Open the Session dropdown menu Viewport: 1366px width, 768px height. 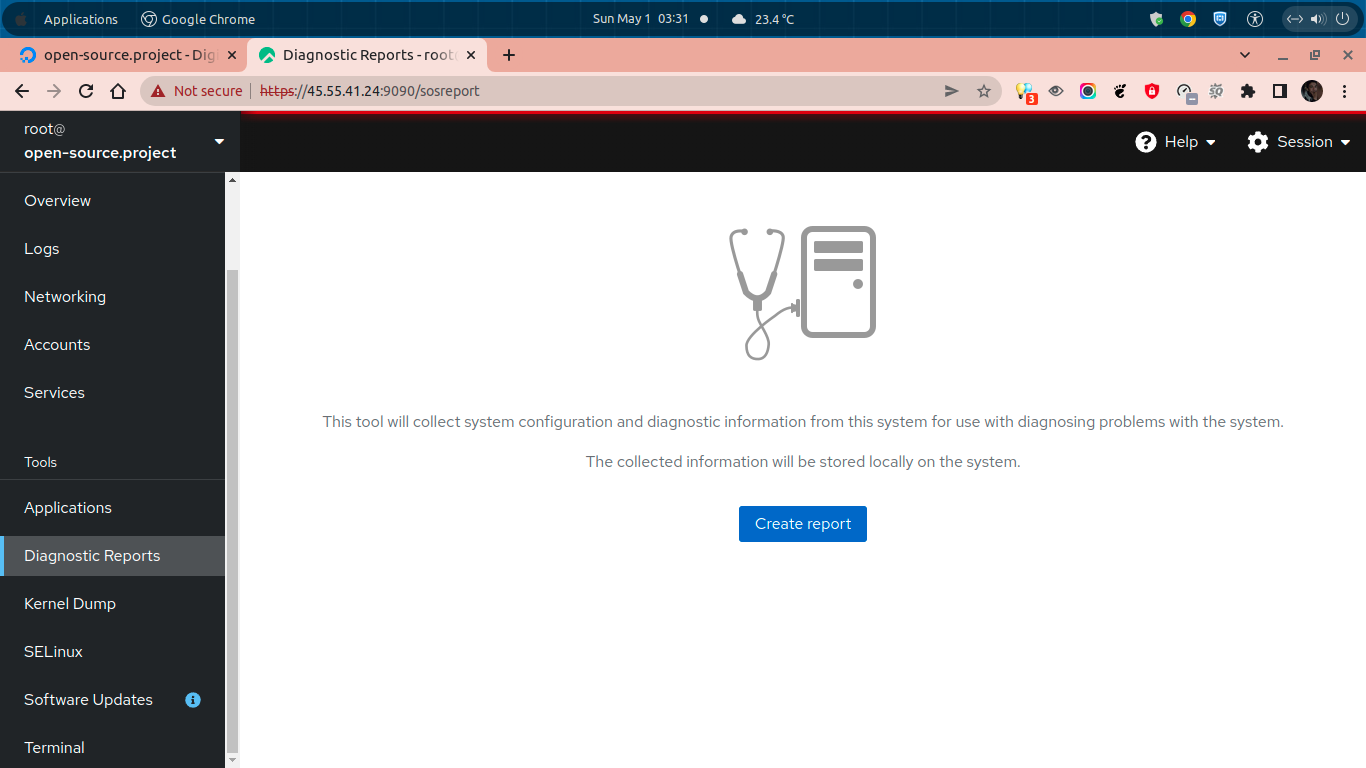point(1299,142)
